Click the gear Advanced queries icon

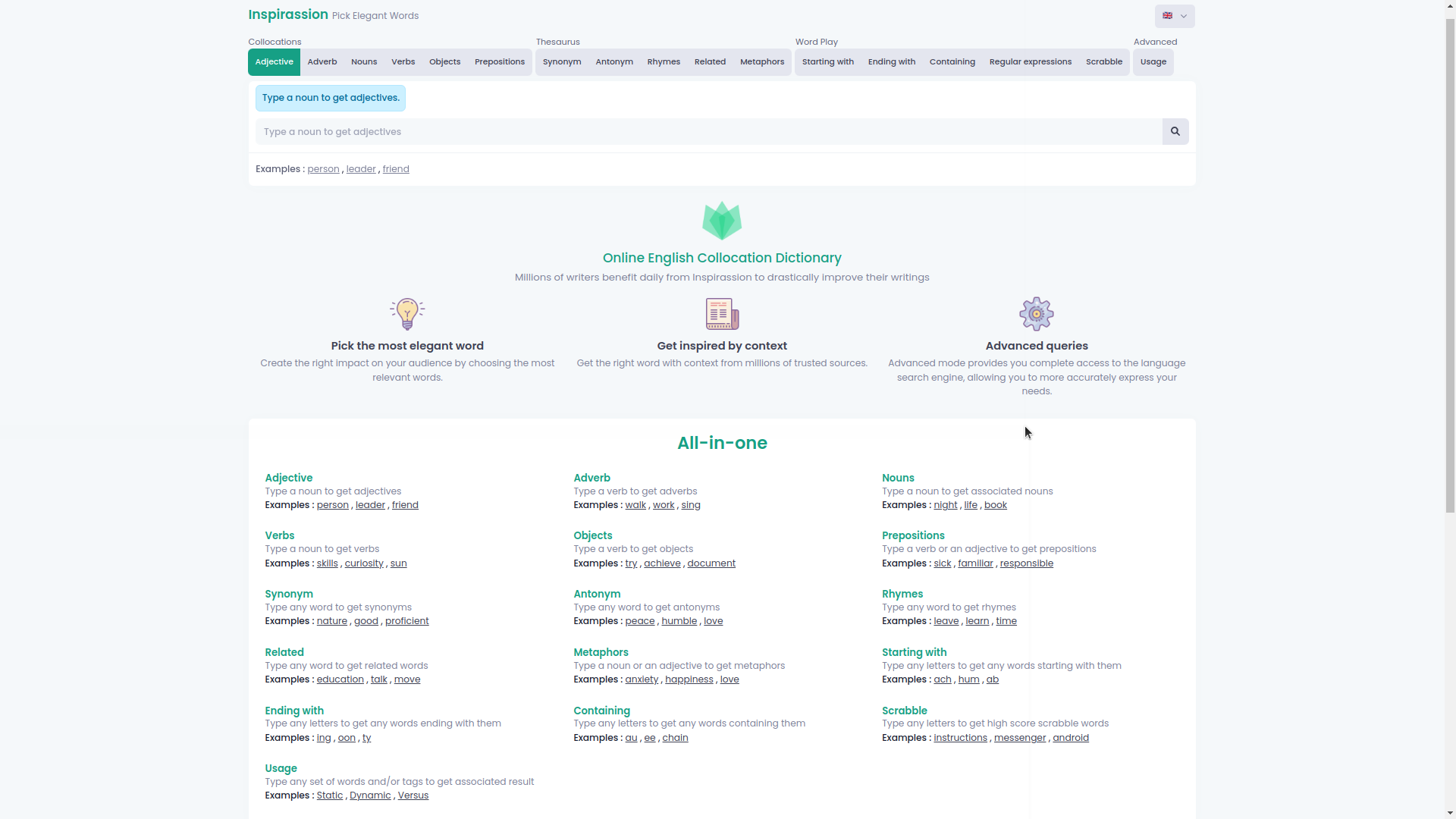click(x=1037, y=314)
